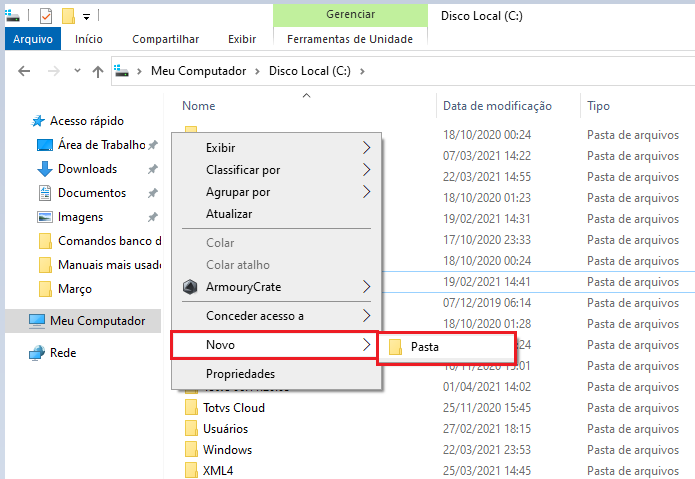Image resolution: width=695 pixels, height=479 pixels.
Task: Choose Colar in the context menu
Action: [276, 243]
